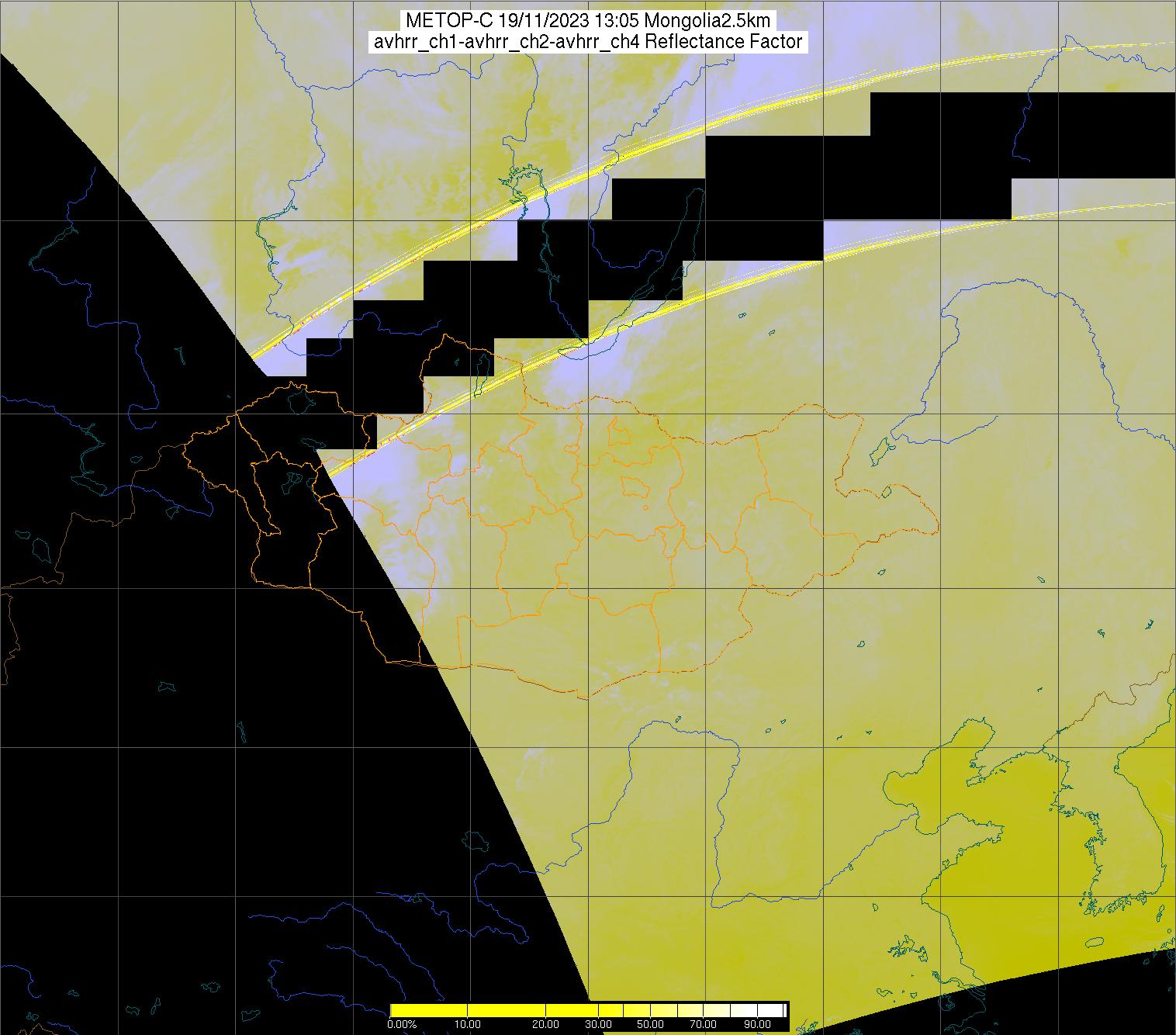Click the '50.00' colorbar label

[x=651, y=1024]
